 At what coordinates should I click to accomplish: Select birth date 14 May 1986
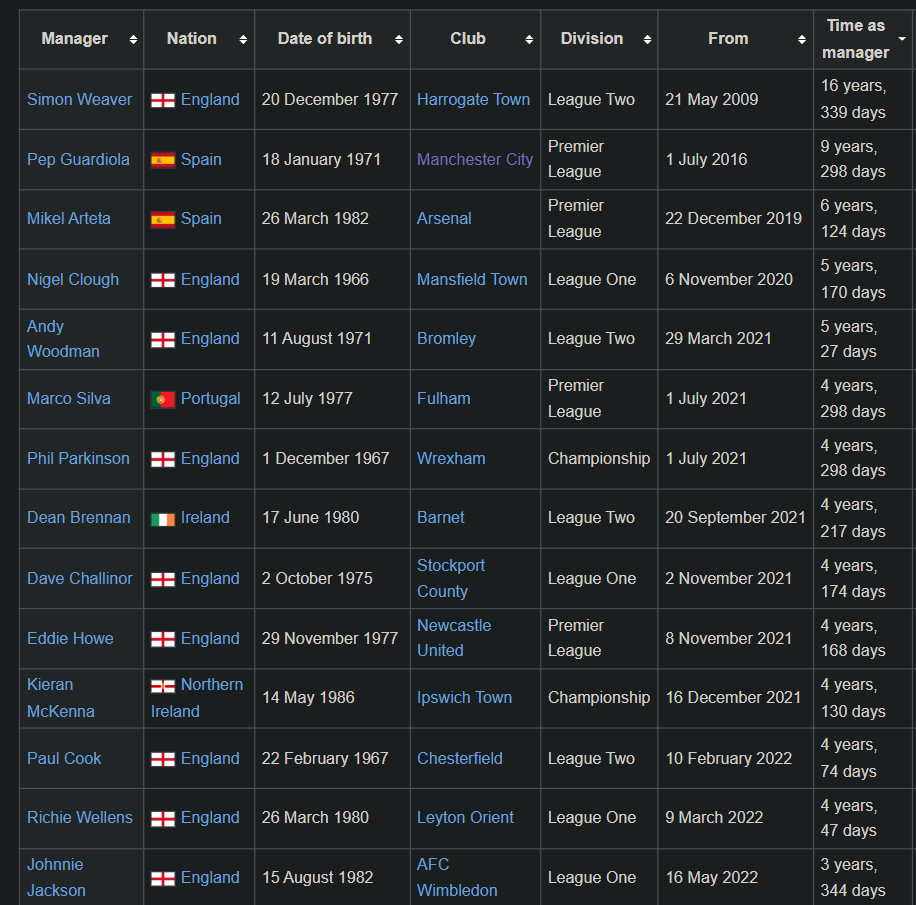[308, 698]
